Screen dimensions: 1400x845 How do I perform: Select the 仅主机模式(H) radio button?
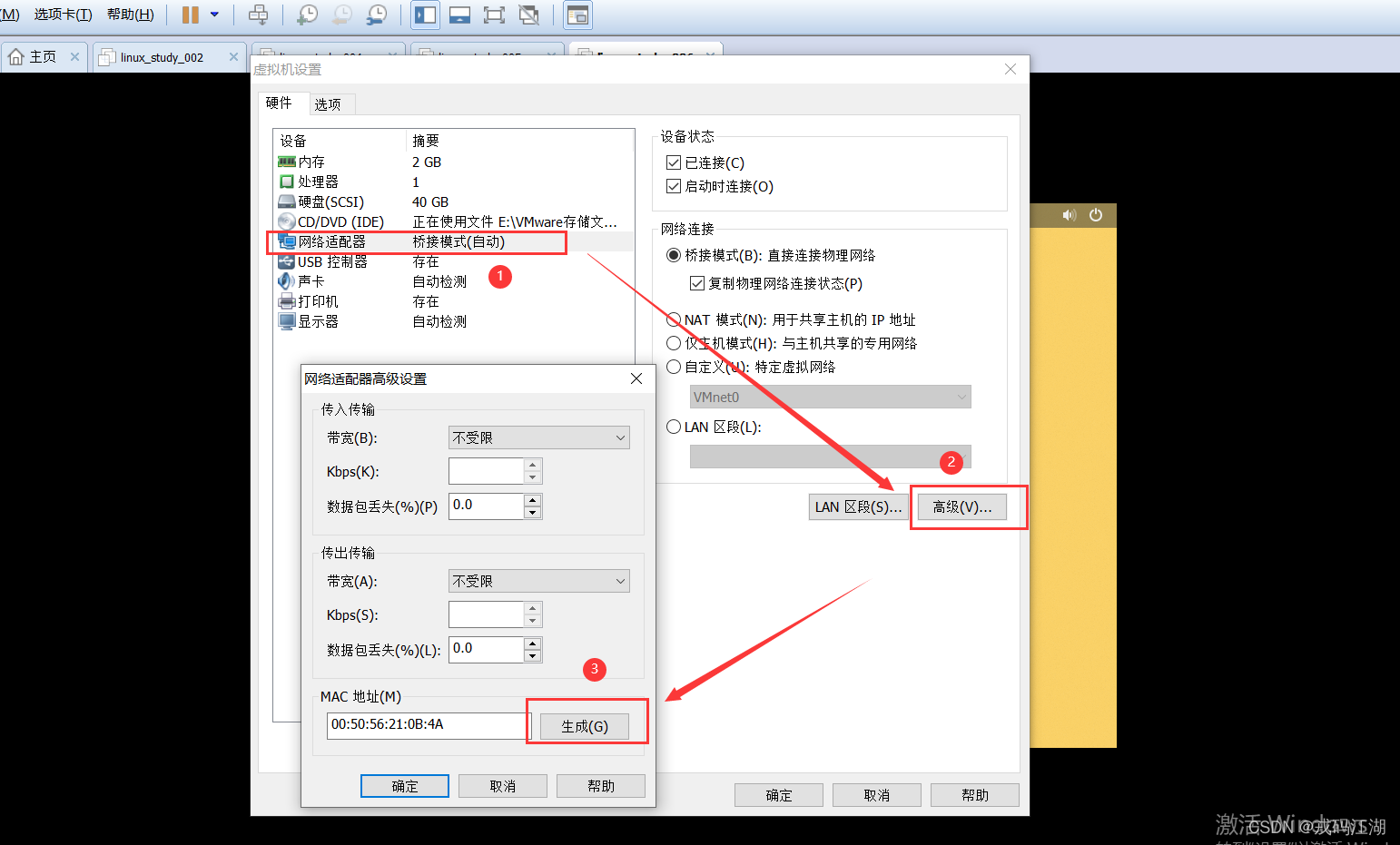674,343
